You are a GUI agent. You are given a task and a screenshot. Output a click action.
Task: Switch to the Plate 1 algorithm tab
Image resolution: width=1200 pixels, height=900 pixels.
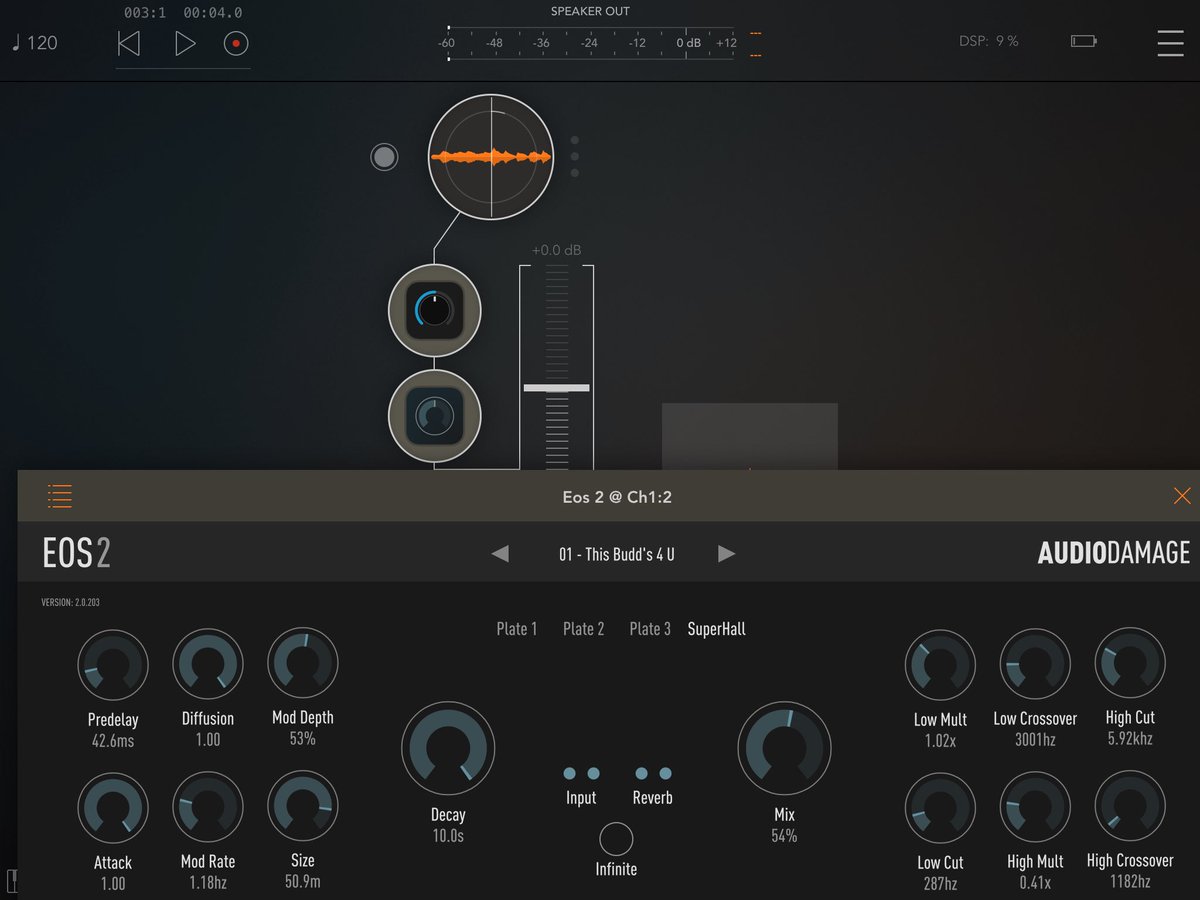516,629
